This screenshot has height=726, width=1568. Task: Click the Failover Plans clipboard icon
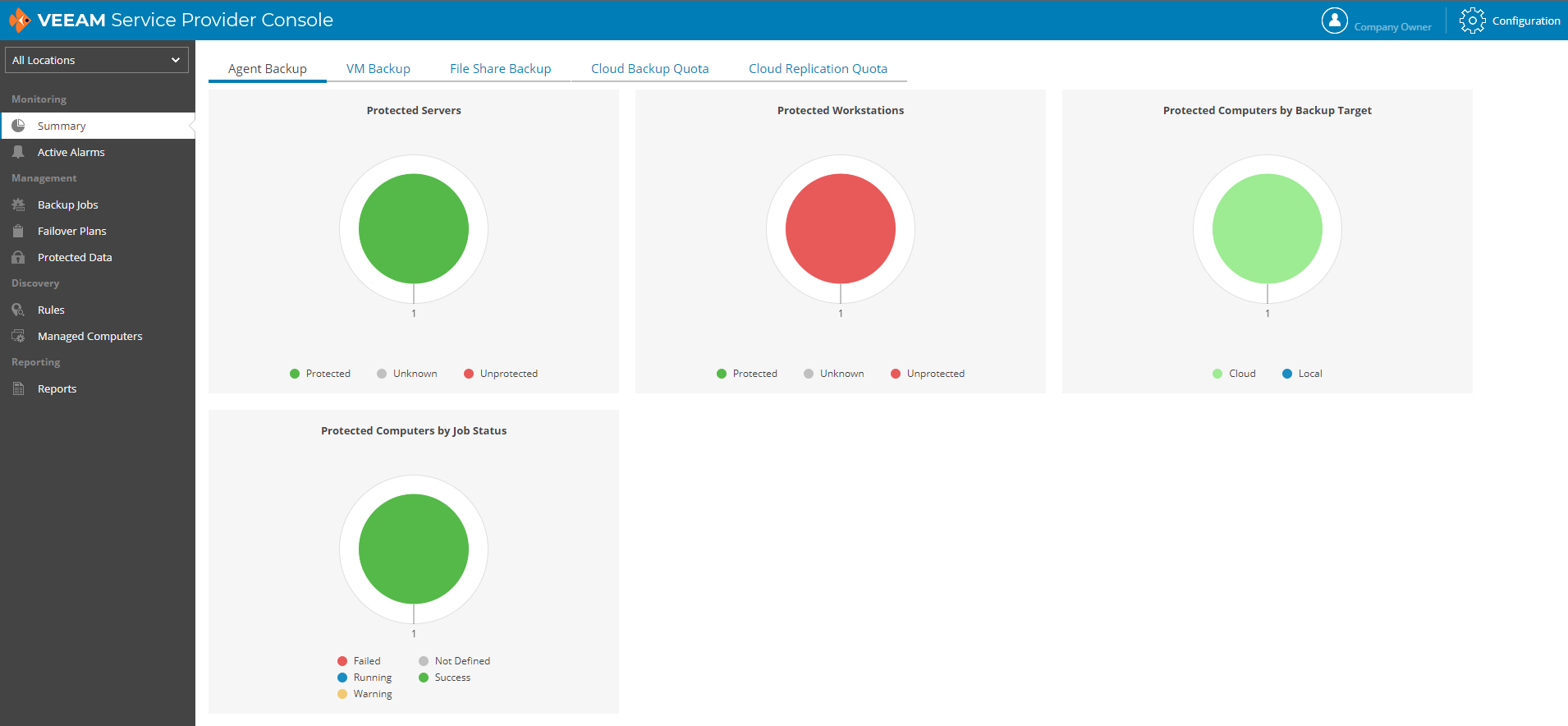(x=18, y=231)
